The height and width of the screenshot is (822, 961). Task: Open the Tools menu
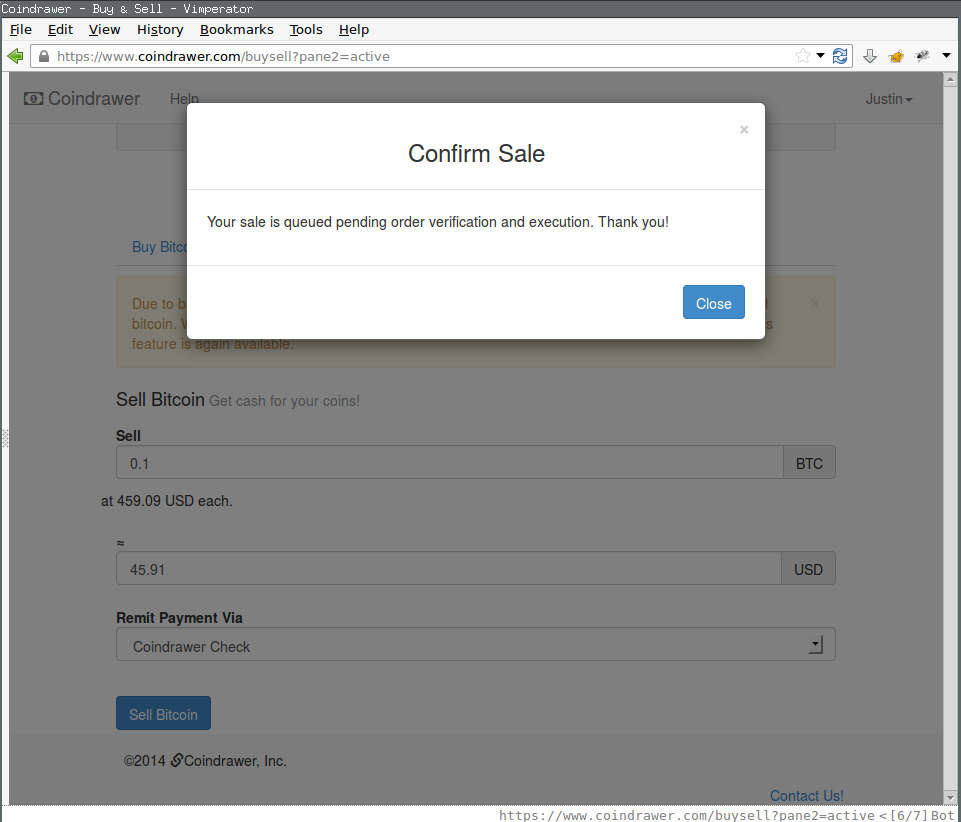(306, 29)
